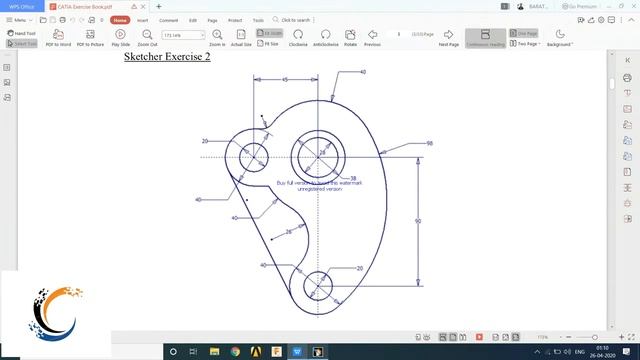Viewport: 640px width, 360px height.
Task: Click the bottom-most right sidebar icon
Action: point(627,219)
